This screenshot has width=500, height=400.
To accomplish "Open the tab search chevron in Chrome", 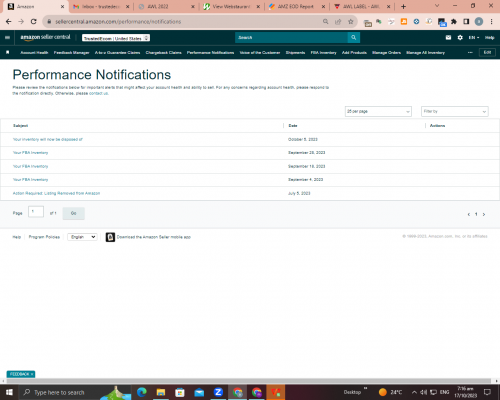I will pos(437,6).
